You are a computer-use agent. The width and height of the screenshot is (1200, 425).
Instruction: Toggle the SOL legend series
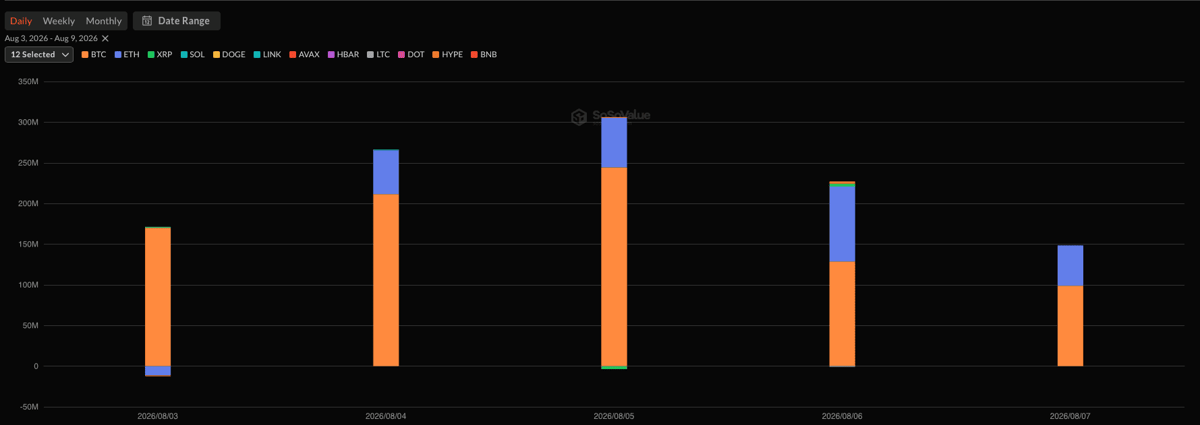point(193,55)
